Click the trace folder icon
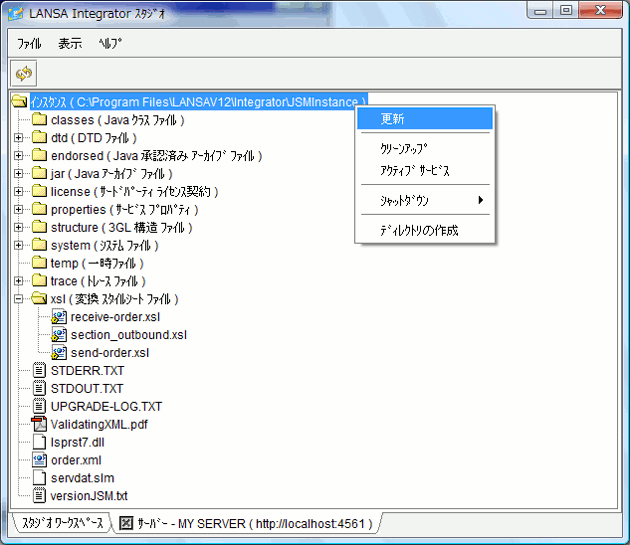 pos(39,281)
